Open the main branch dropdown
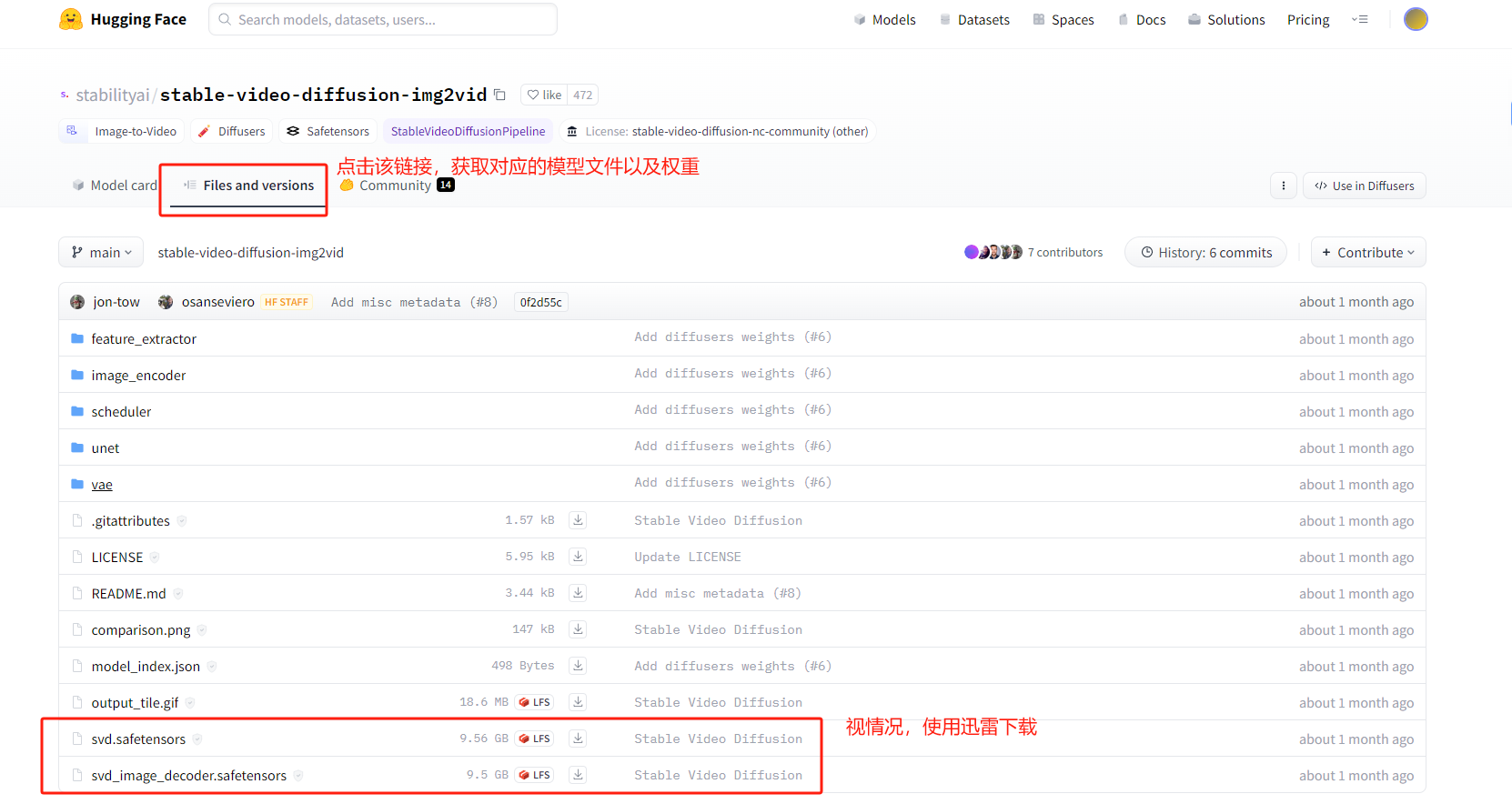Screen dimensions: 1512x804 [101, 252]
